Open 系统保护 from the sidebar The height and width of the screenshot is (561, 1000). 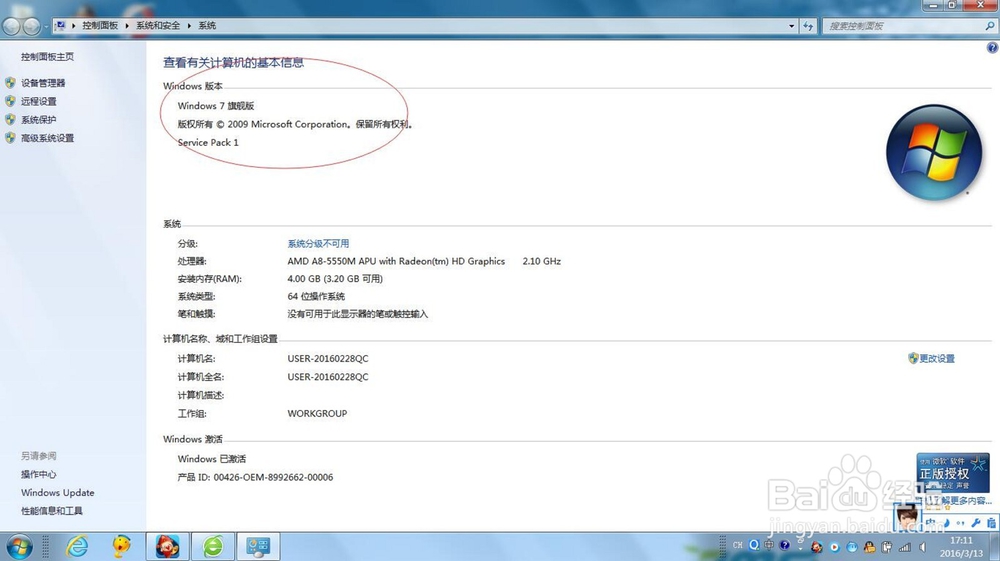[38, 120]
